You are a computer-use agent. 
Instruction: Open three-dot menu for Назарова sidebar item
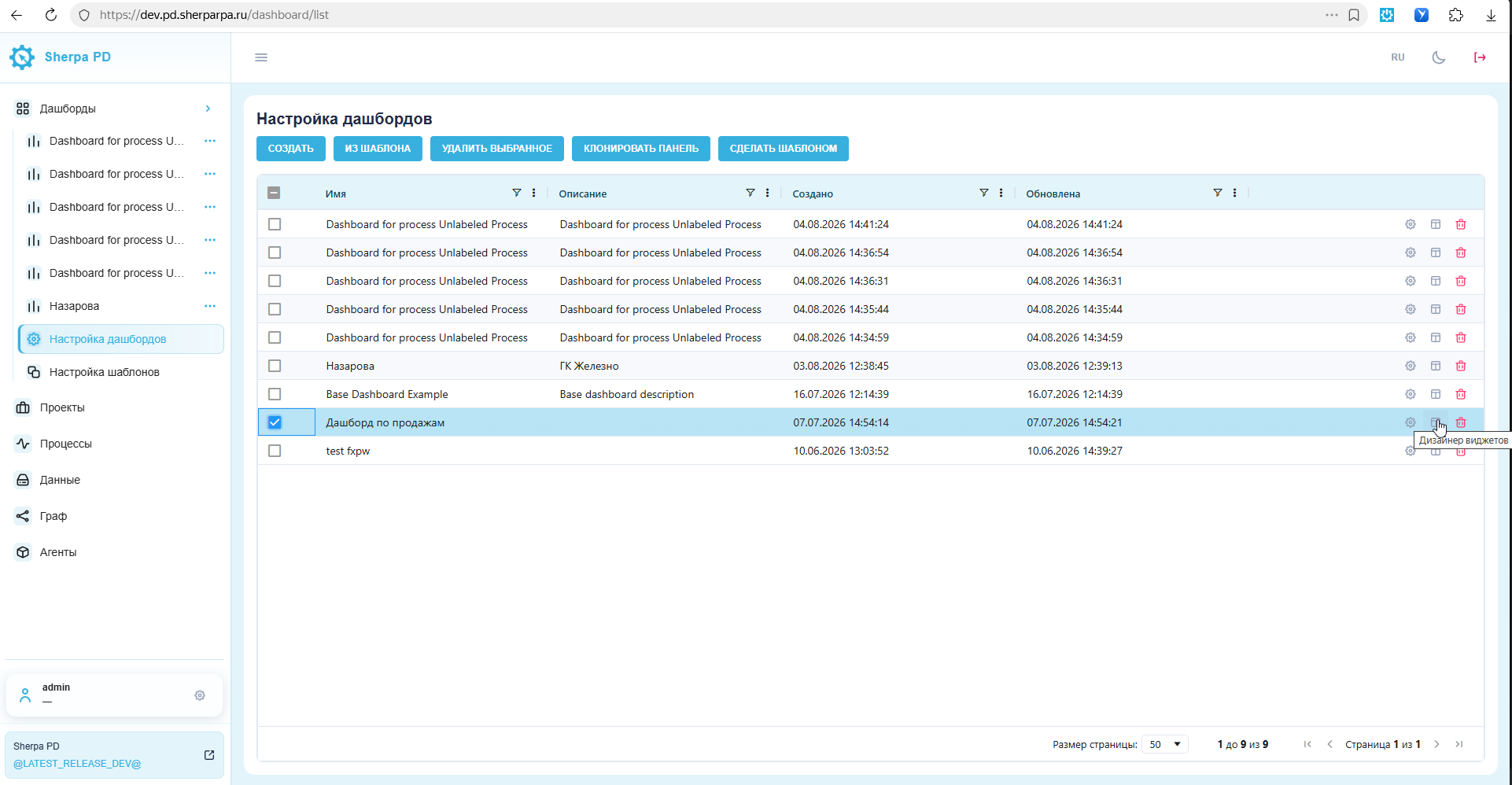pos(210,306)
